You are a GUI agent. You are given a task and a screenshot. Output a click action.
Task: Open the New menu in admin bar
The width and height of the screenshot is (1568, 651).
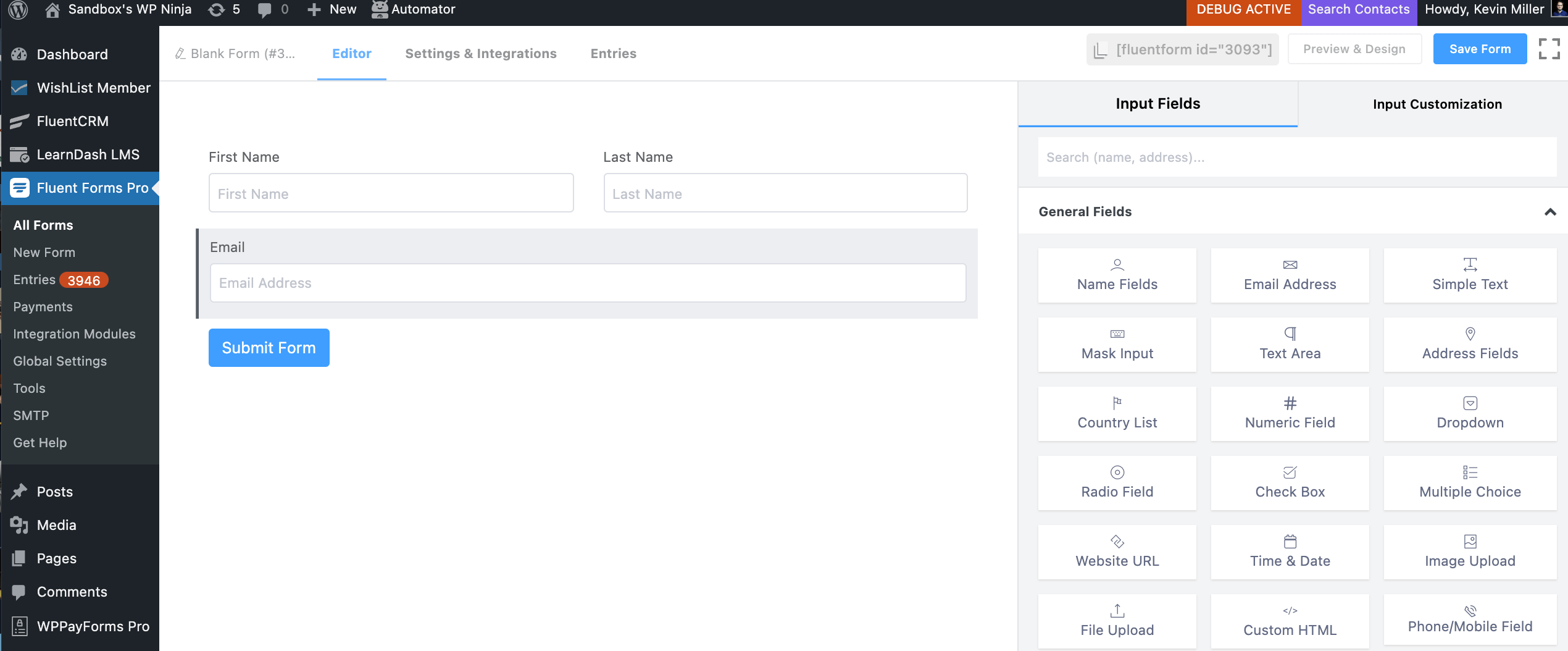click(332, 9)
